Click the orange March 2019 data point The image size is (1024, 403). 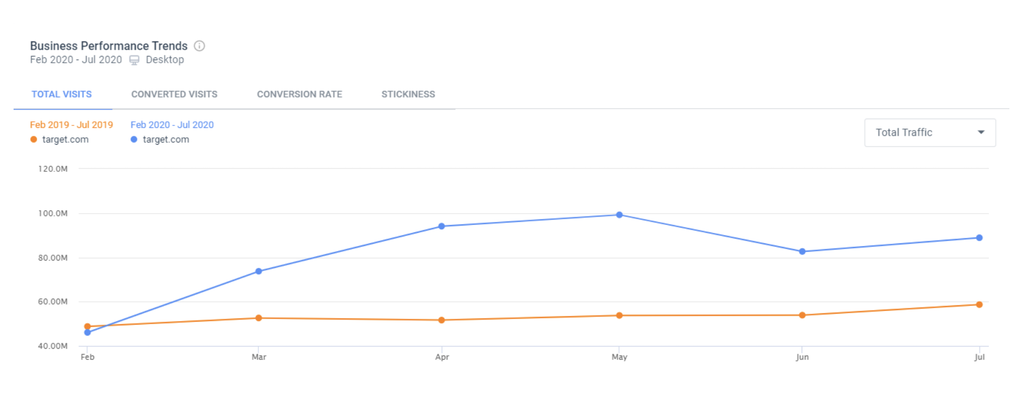click(259, 318)
